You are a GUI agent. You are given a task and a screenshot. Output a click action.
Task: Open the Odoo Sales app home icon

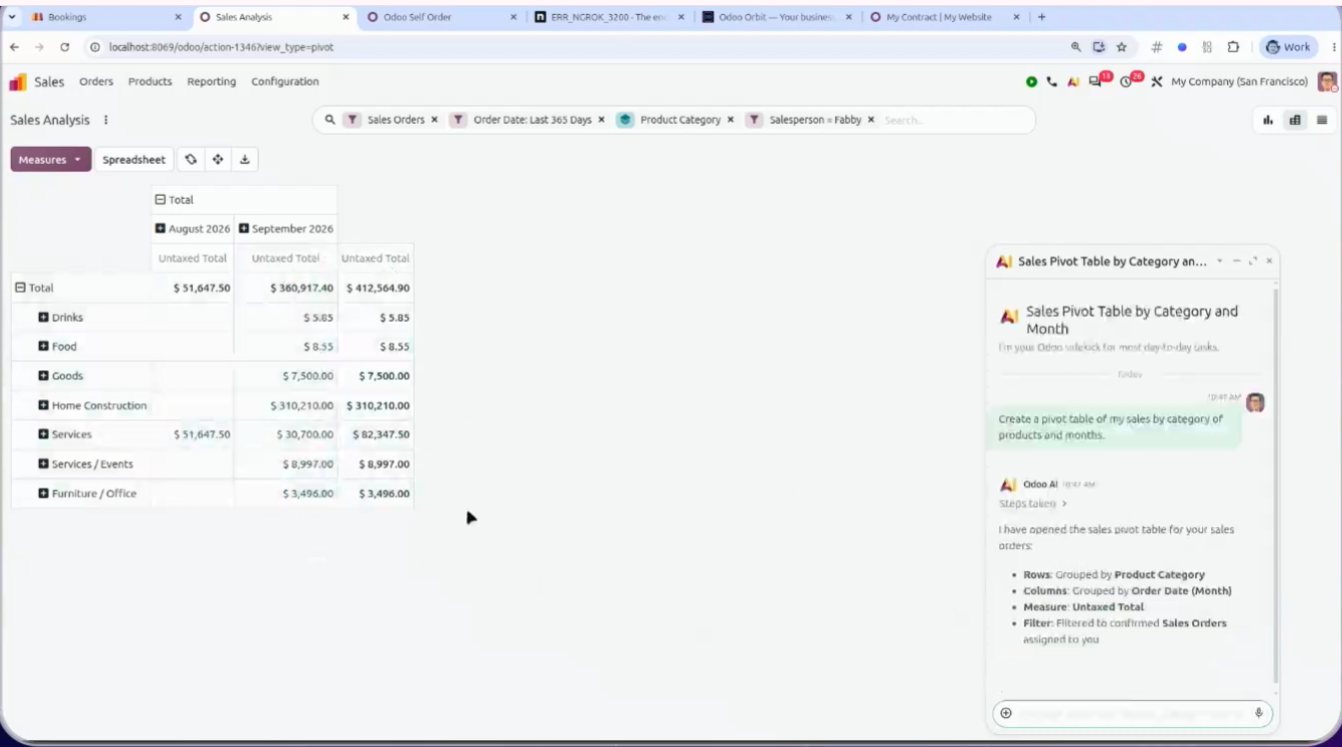18,82
